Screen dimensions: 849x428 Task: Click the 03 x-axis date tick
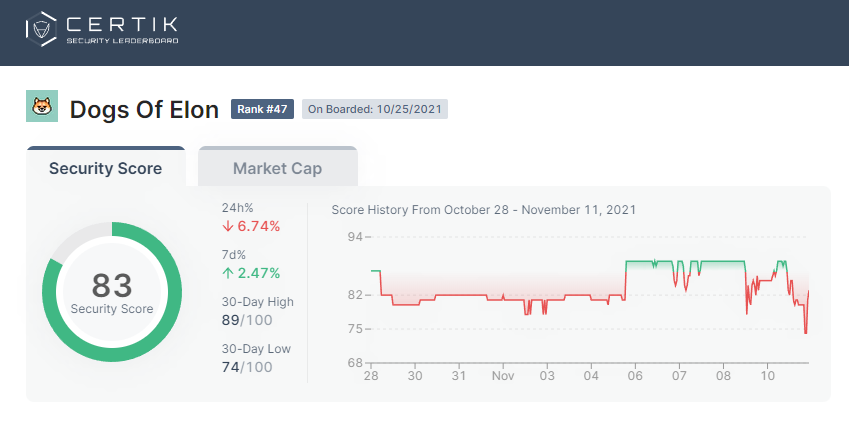pos(547,375)
